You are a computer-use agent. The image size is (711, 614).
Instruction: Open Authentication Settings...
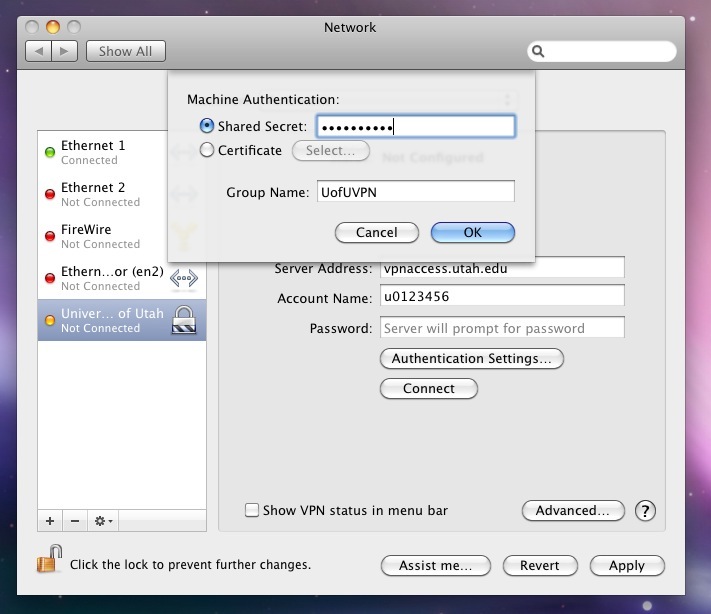pos(472,359)
